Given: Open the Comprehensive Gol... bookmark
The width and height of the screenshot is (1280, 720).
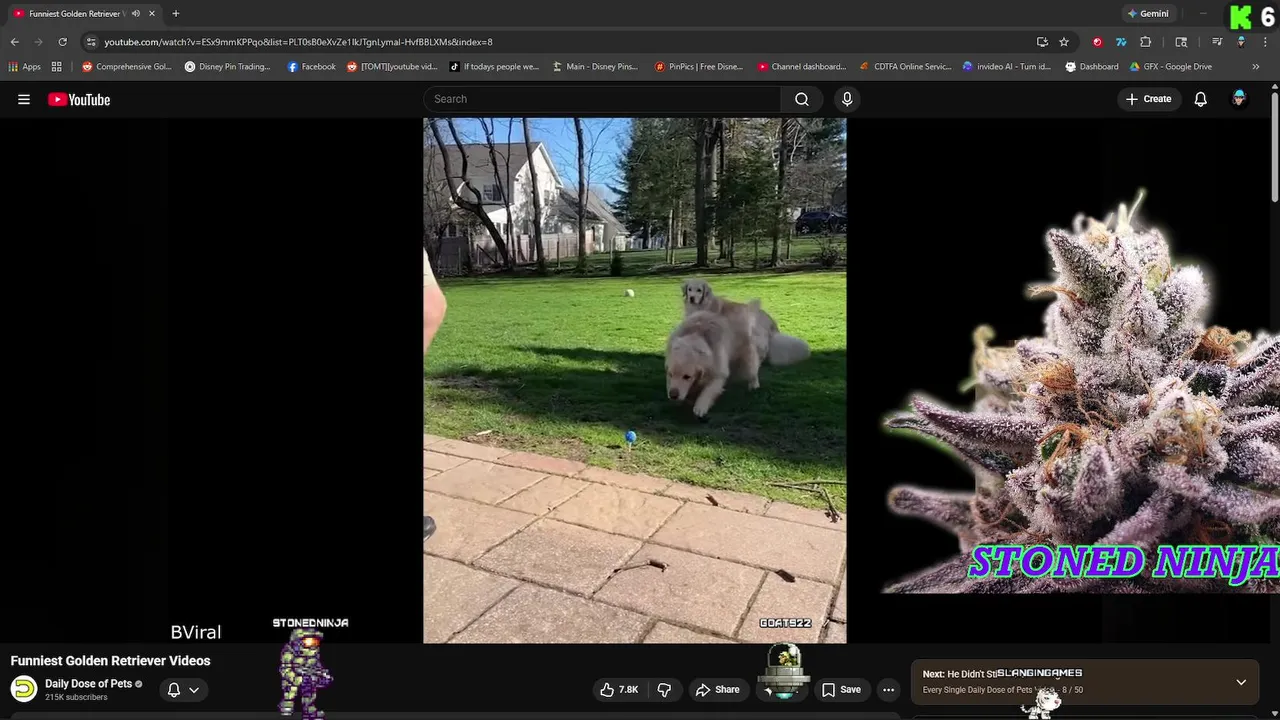Looking at the screenshot, I should click(127, 67).
